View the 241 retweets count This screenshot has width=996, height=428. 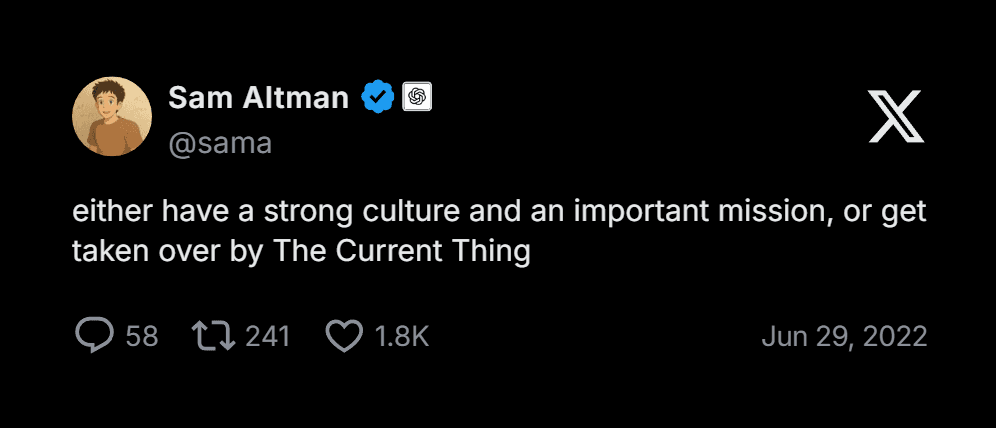pyautogui.click(x=267, y=336)
